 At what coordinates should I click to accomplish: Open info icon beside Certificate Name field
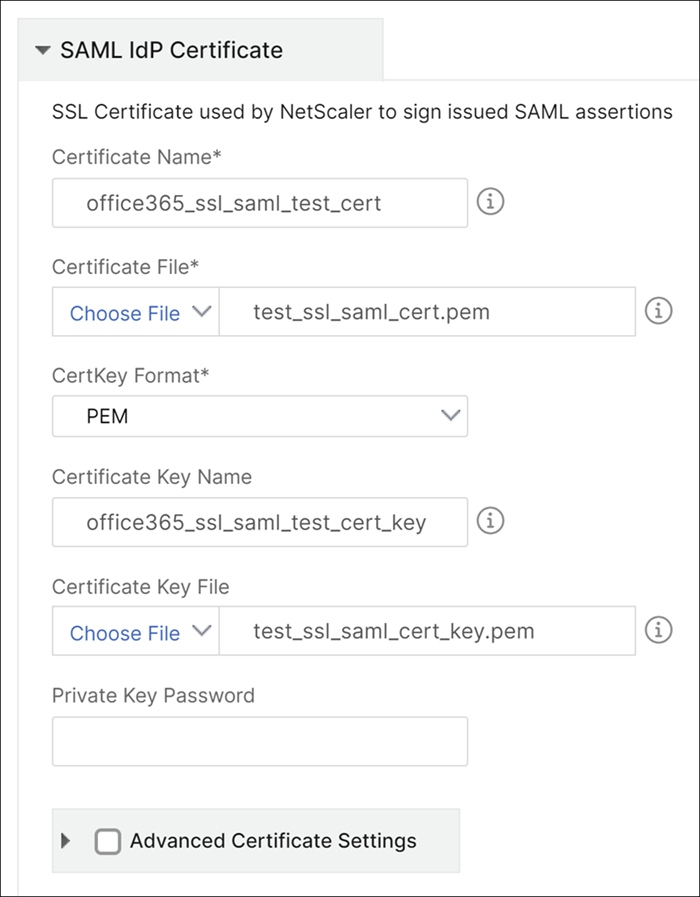(490, 202)
